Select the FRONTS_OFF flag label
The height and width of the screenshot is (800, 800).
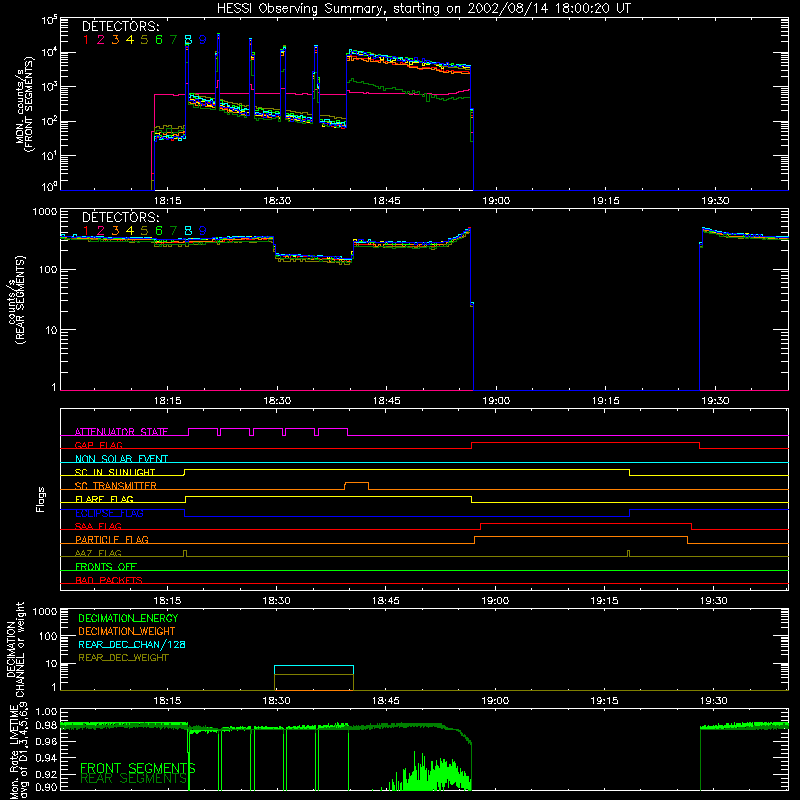[x=106, y=566]
